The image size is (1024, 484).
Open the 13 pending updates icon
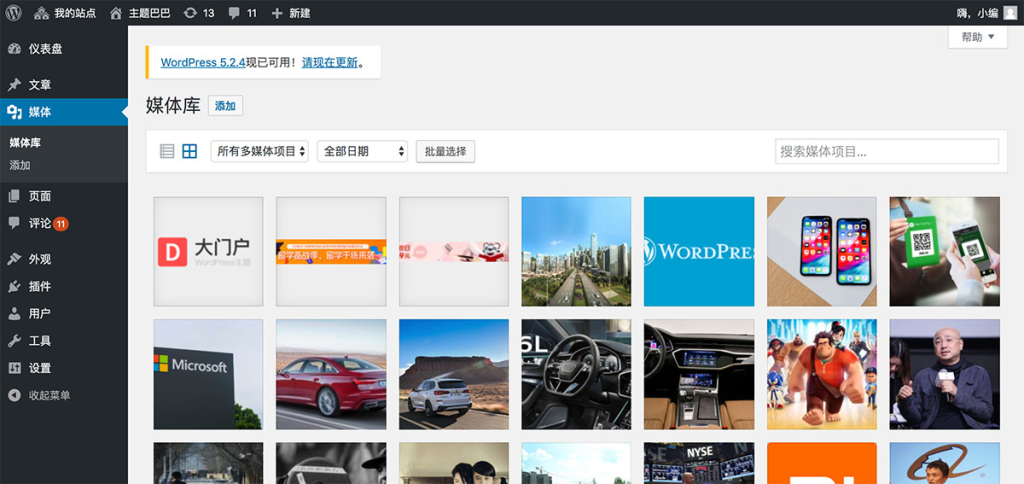pos(199,12)
